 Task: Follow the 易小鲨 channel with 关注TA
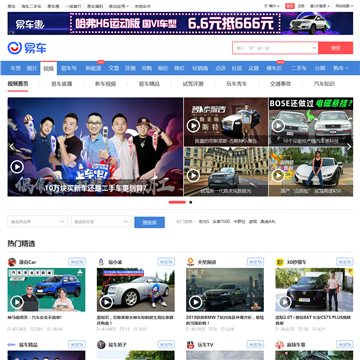[166, 262]
